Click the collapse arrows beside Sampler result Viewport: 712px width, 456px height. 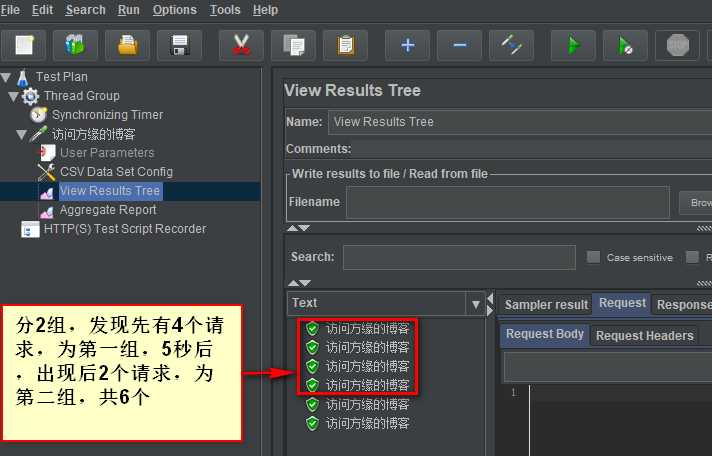click(x=490, y=304)
